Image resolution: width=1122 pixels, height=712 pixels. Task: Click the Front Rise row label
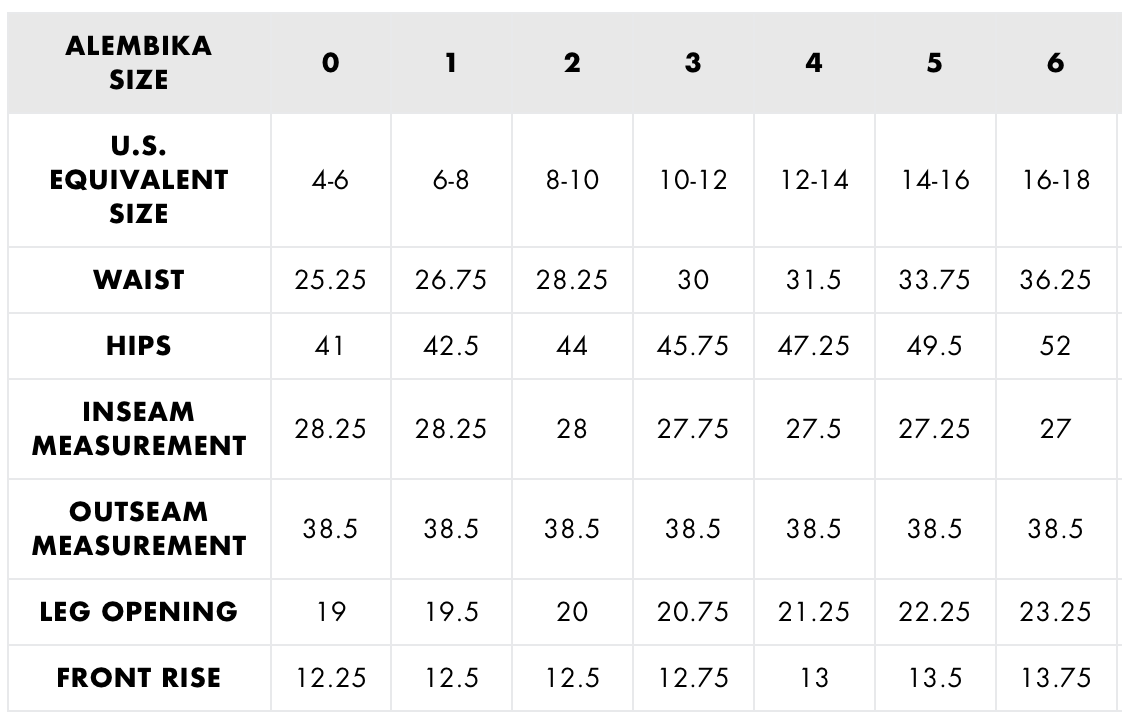[x=139, y=678]
